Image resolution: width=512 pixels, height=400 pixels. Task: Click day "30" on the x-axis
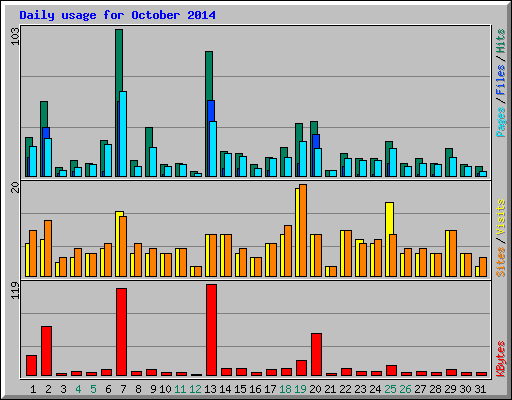465,389
